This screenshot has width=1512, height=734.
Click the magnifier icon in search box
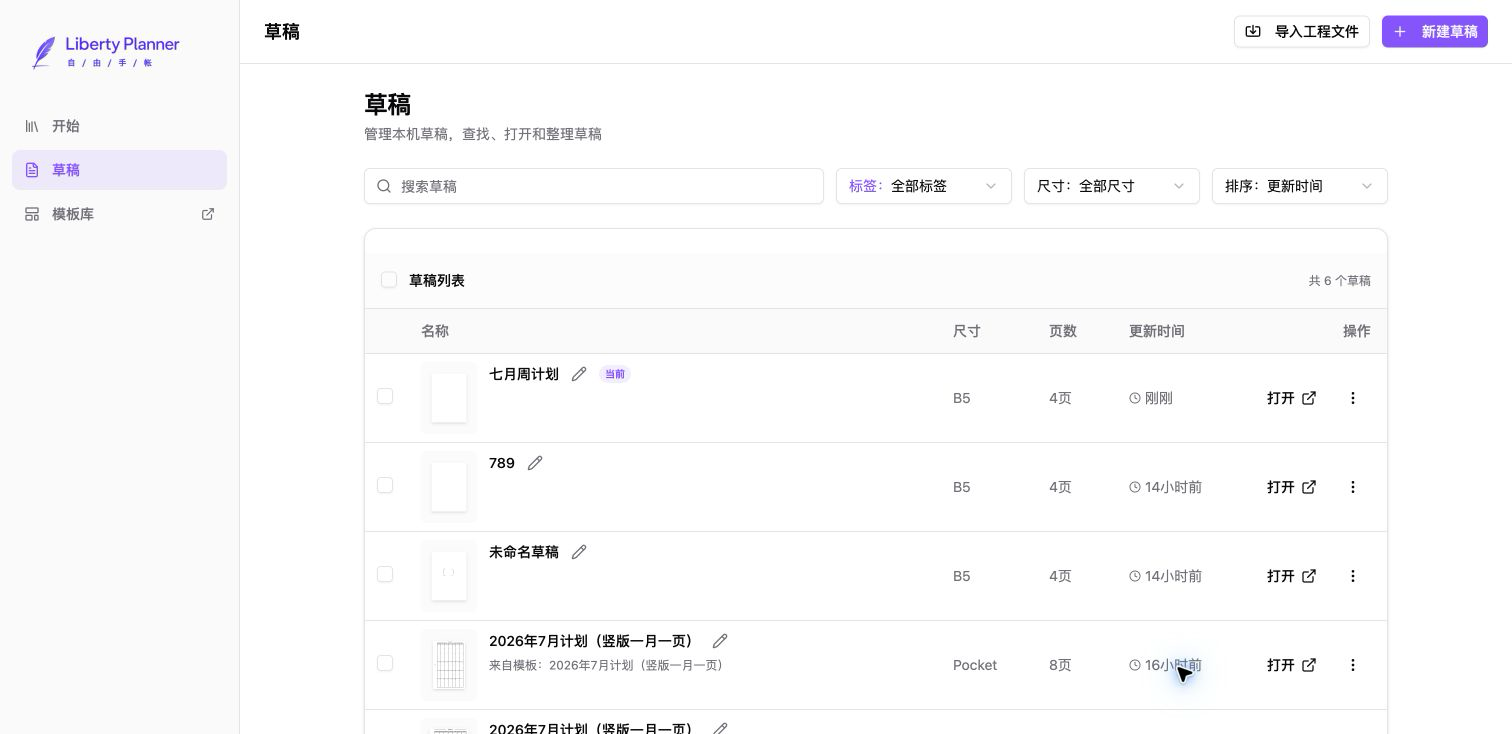pos(384,186)
